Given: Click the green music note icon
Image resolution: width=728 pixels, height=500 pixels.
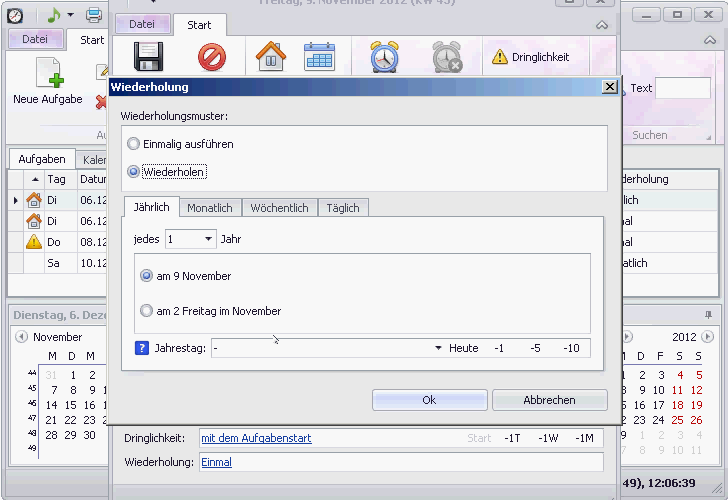Looking at the screenshot, I should click(54, 15).
